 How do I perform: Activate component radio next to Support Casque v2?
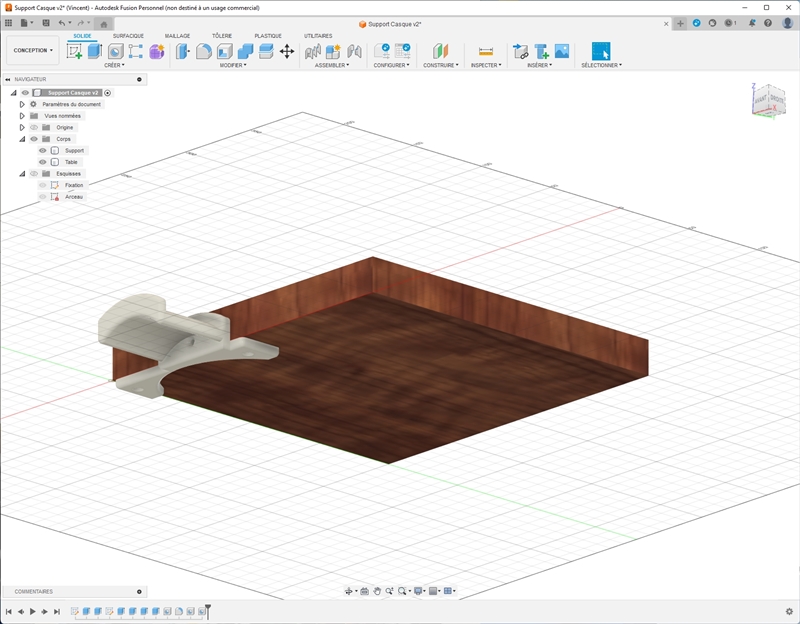108,93
